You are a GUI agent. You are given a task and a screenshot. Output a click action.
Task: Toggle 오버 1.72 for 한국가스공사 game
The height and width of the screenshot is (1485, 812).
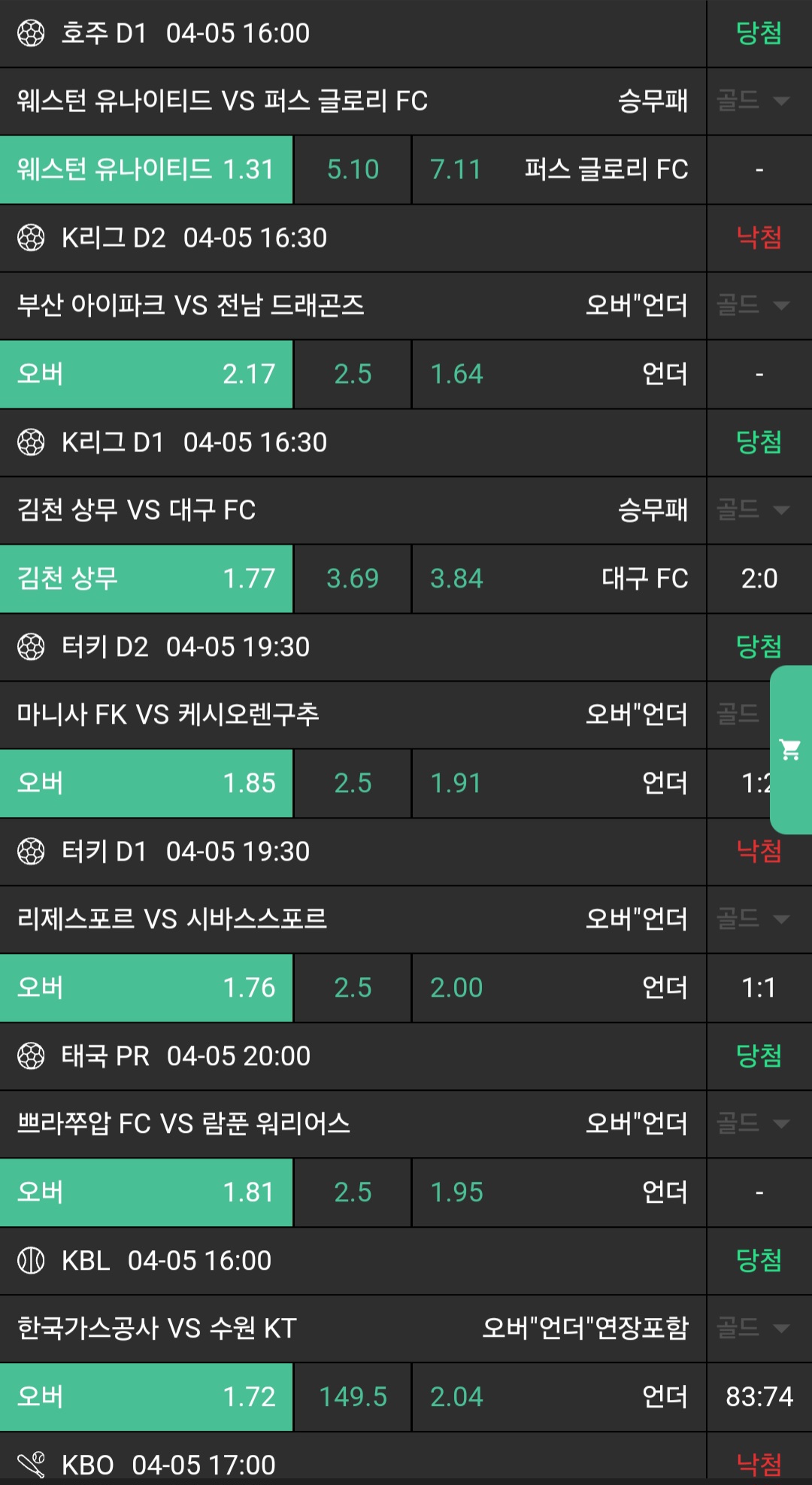click(146, 1397)
